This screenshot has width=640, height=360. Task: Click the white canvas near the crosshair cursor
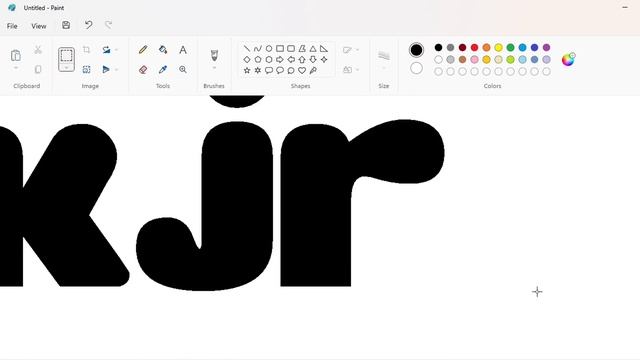pyautogui.click(x=537, y=291)
